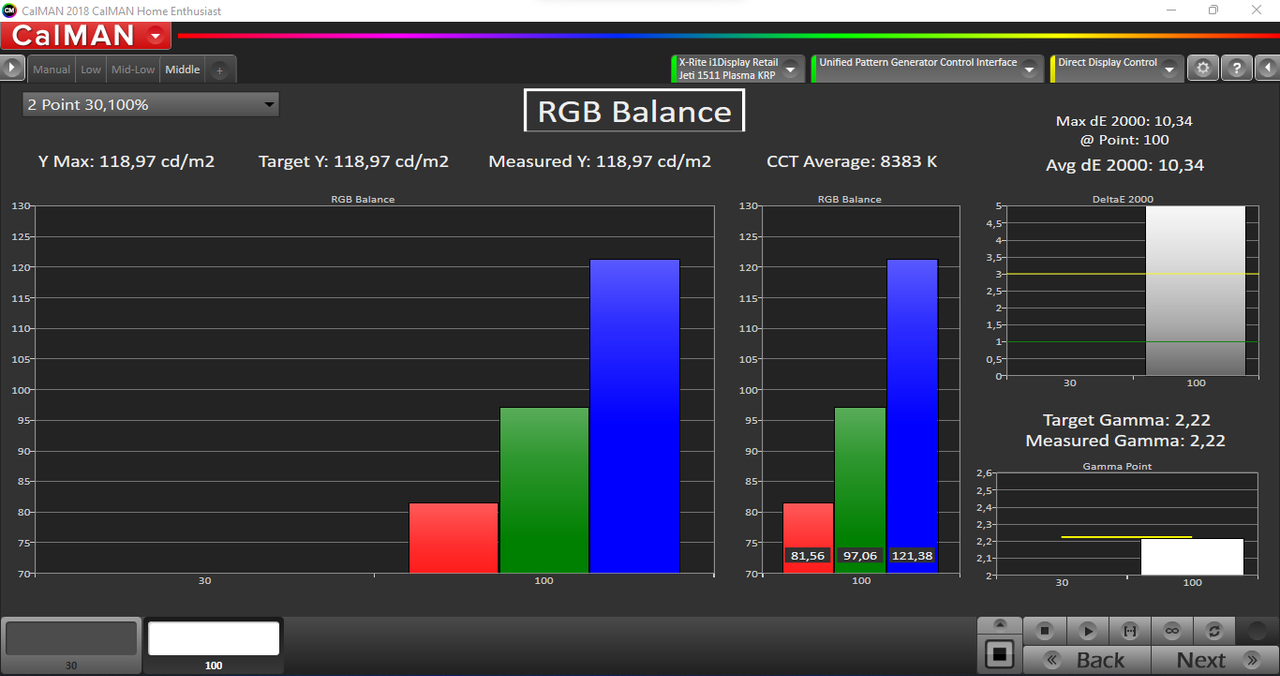The image size is (1280, 676).
Task: Click the blue bar at 100 in the large chart
Action: tap(634, 416)
